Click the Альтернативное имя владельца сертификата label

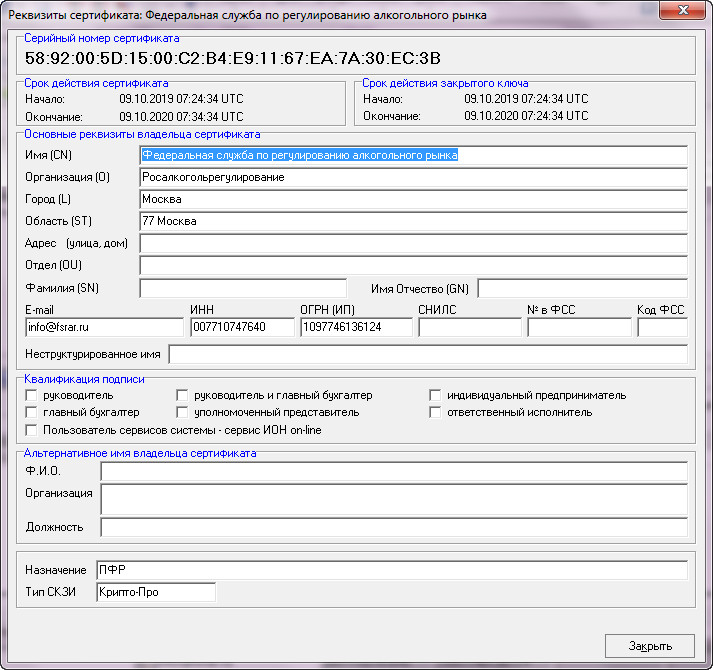[140, 453]
